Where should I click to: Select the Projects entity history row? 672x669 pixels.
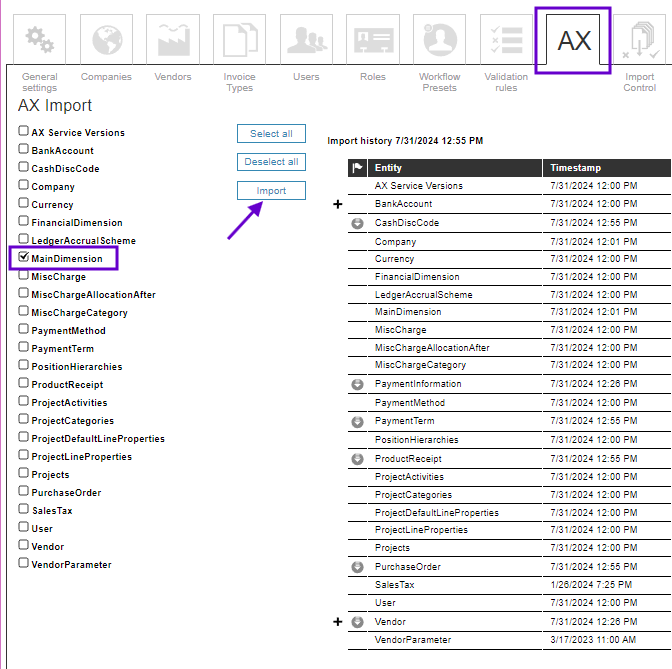(x=509, y=548)
